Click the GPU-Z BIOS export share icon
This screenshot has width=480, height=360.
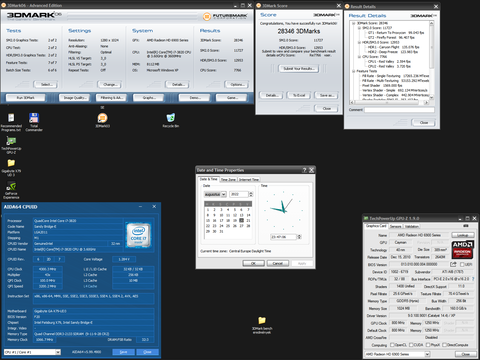[x=453, y=264]
